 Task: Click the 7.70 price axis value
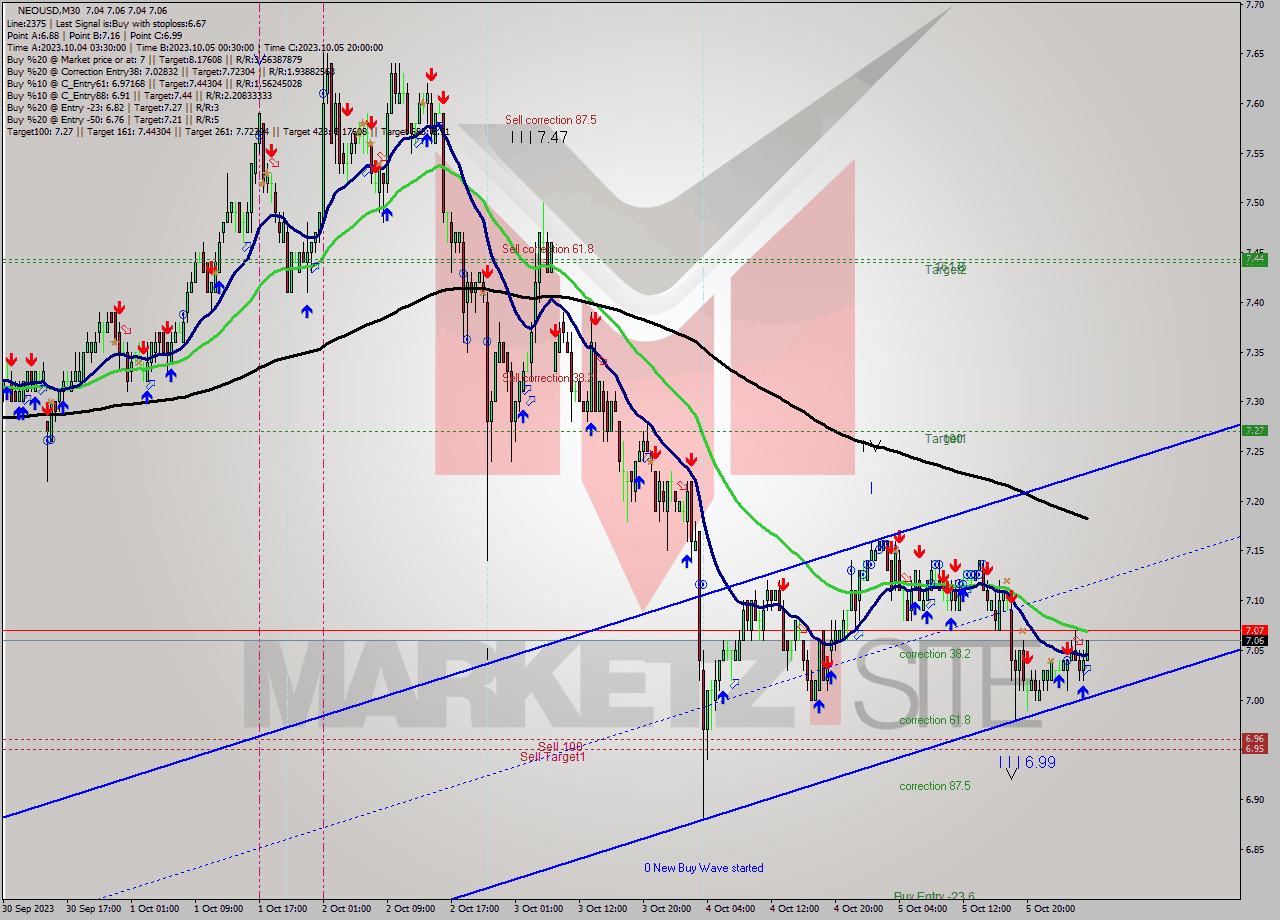(1256, 5)
